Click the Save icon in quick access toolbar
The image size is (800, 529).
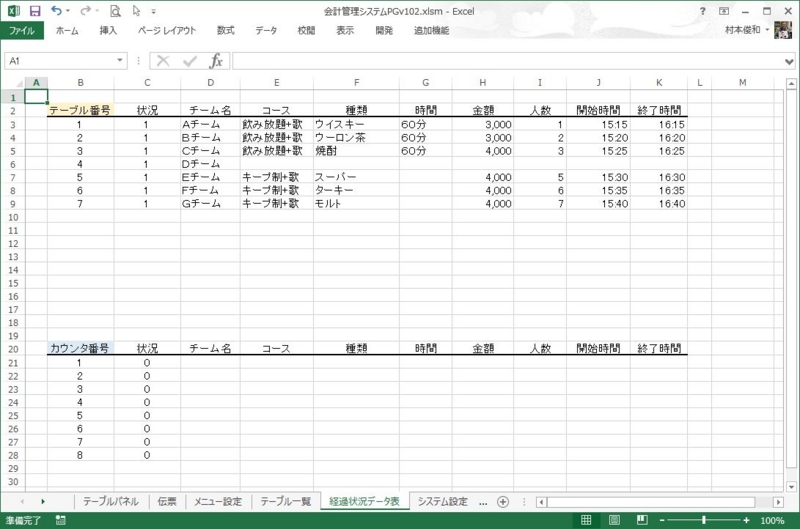(x=35, y=11)
